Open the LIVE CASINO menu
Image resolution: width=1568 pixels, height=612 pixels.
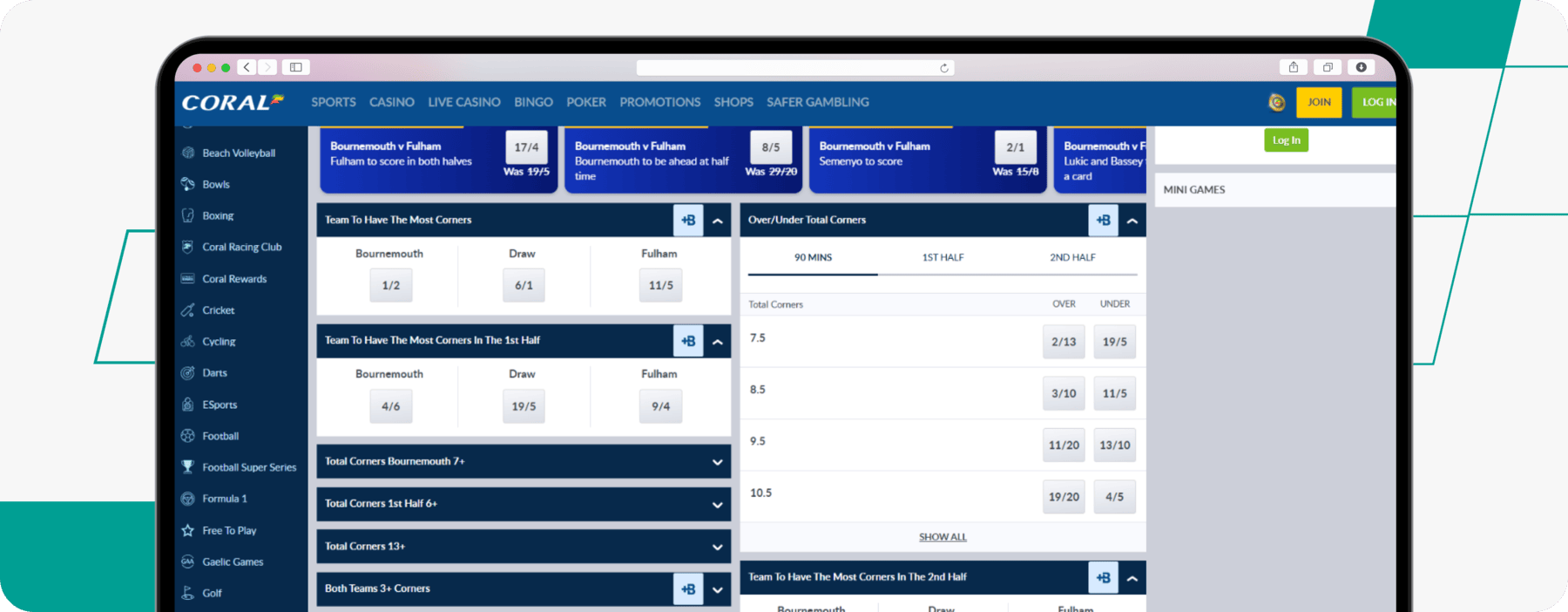pyautogui.click(x=464, y=102)
